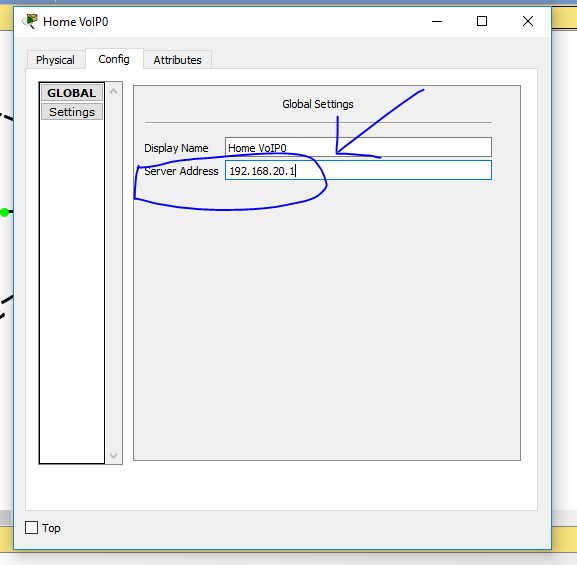Click the Server Address label

(181, 171)
